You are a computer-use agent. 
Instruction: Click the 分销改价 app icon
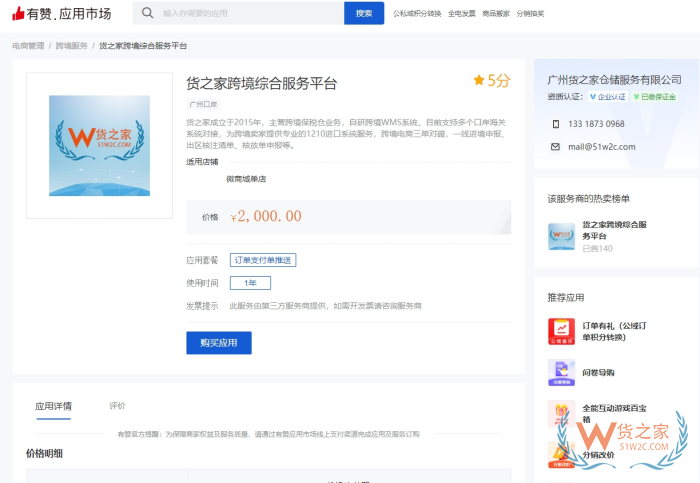(x=561, y=454)
